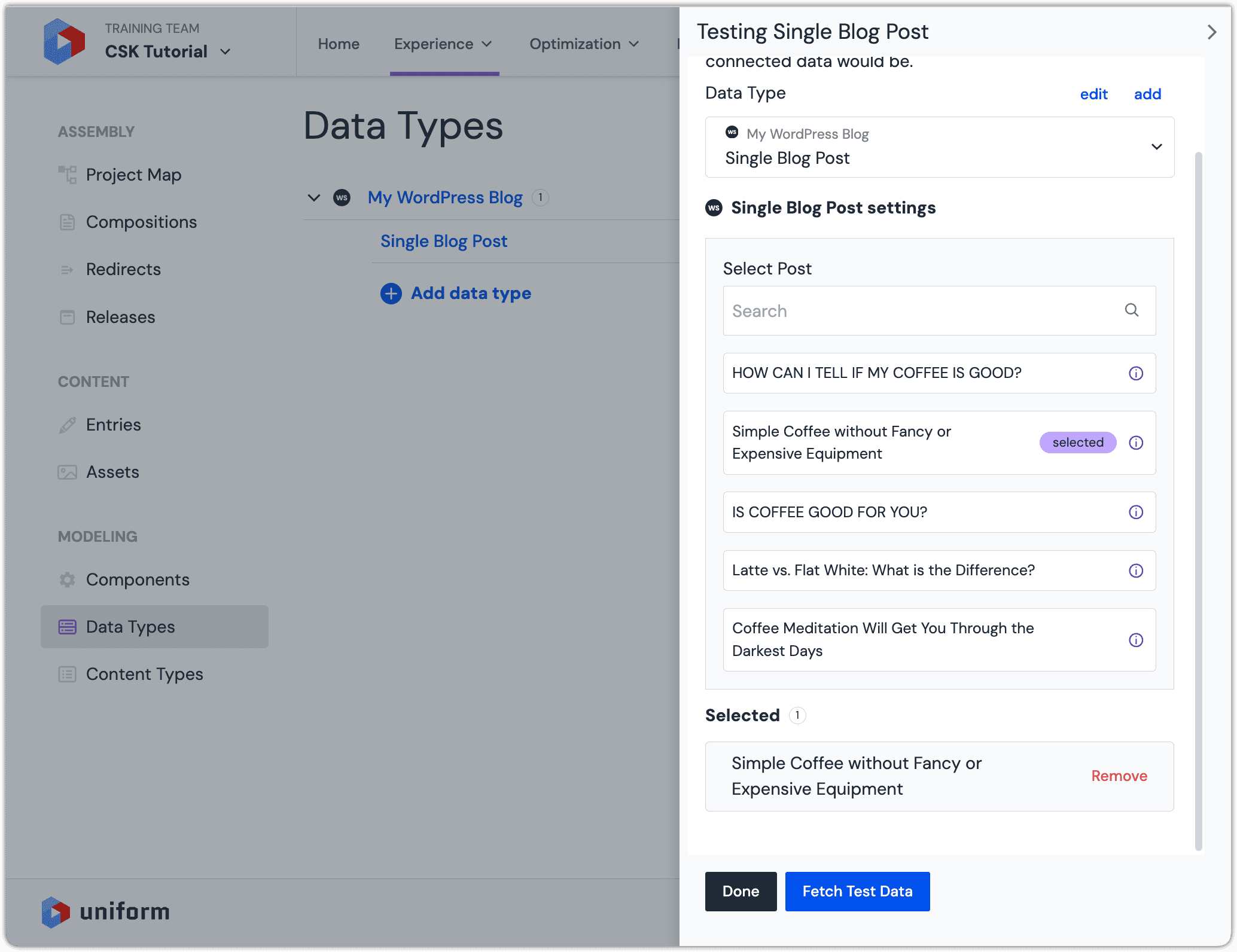Image resolution: width=1237 pixels, height=952 pixels.
Task: Remove the selected Simple Coffee post
Action: tap(1119, 776)
